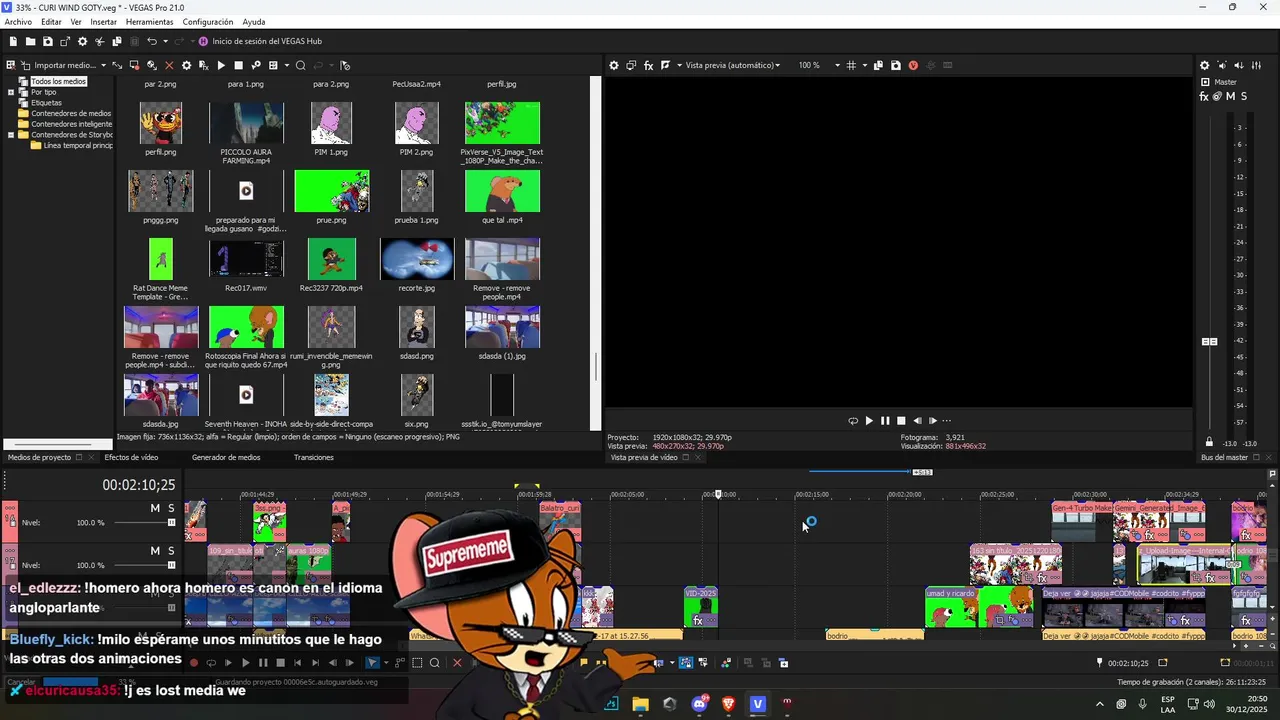
Task: Select the Etiquetas tree item
Action: pyautogui.click(x=46, y=102)
